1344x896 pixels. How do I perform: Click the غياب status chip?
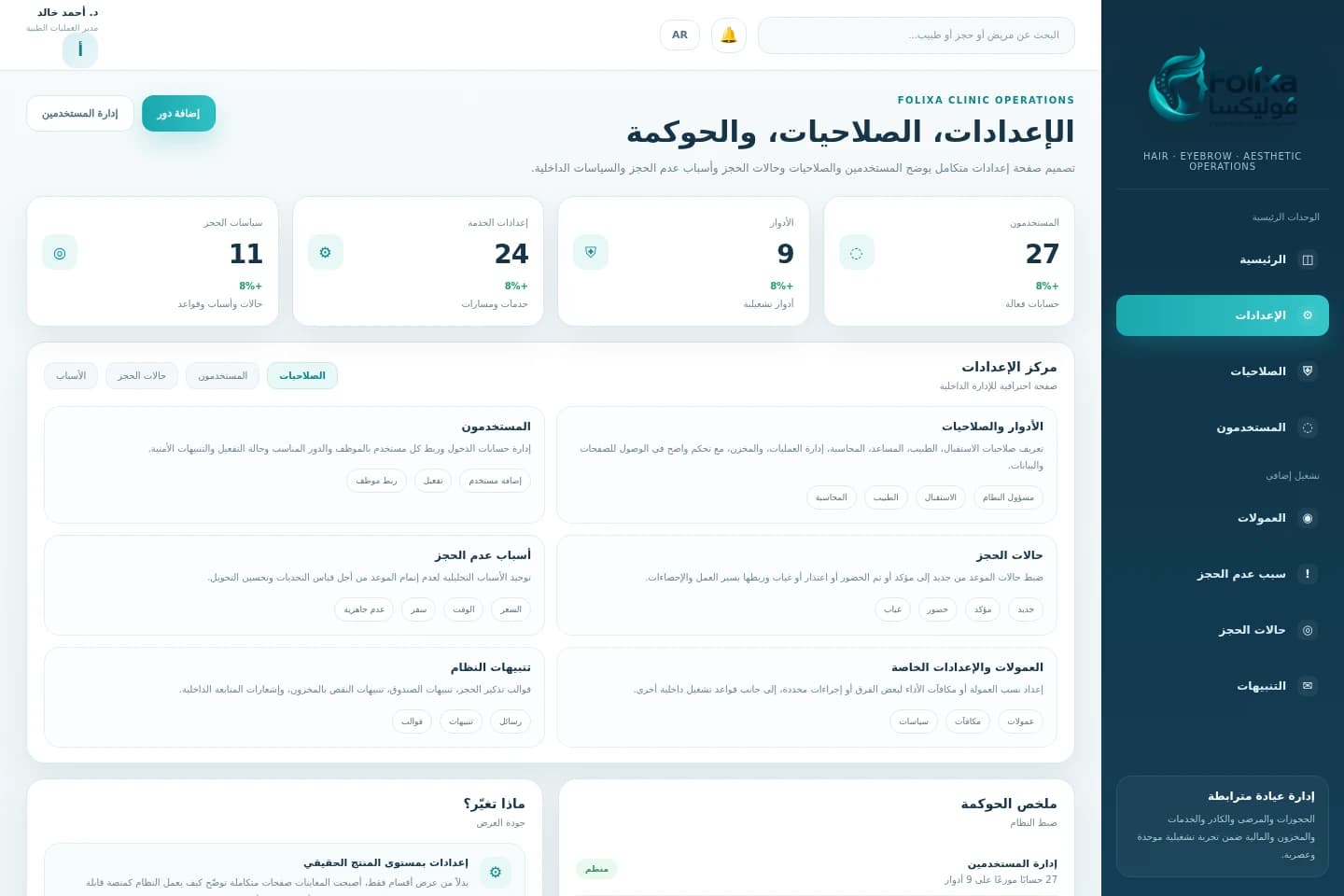pyautogui.click(x=893, y=609)
